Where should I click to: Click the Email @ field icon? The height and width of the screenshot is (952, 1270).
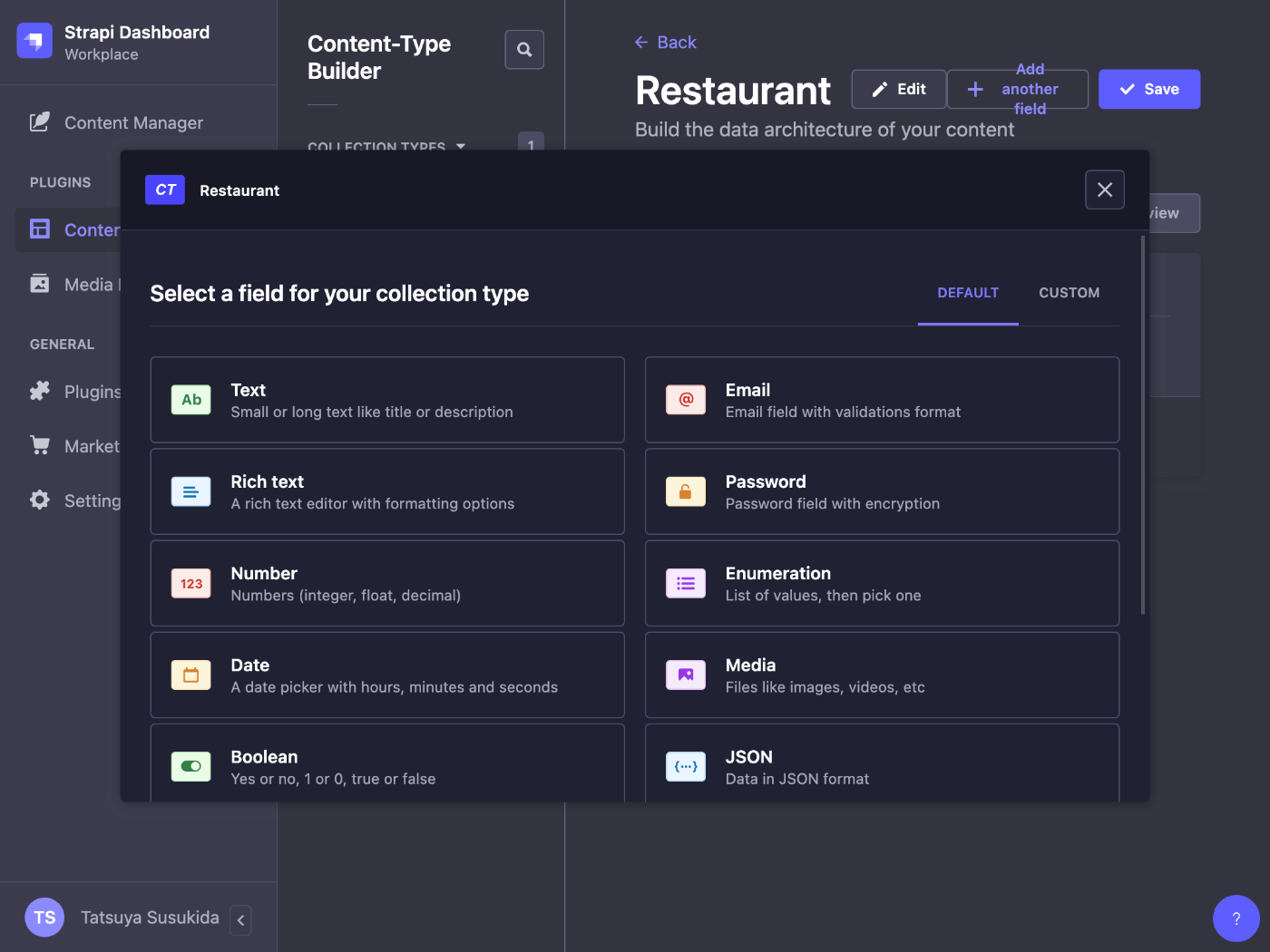tap(686, 400)
